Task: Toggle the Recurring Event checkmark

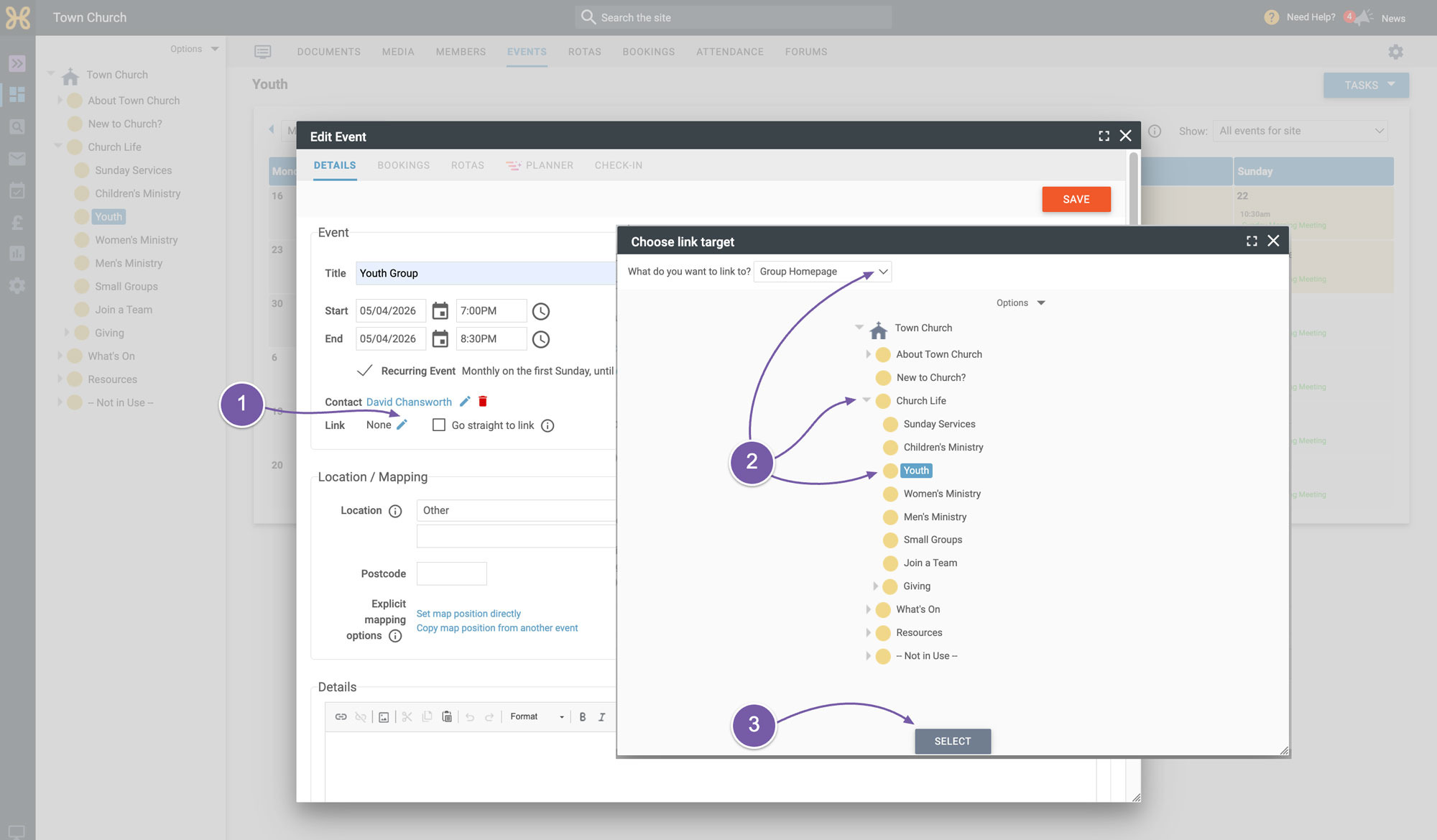Action: [364, 371]
